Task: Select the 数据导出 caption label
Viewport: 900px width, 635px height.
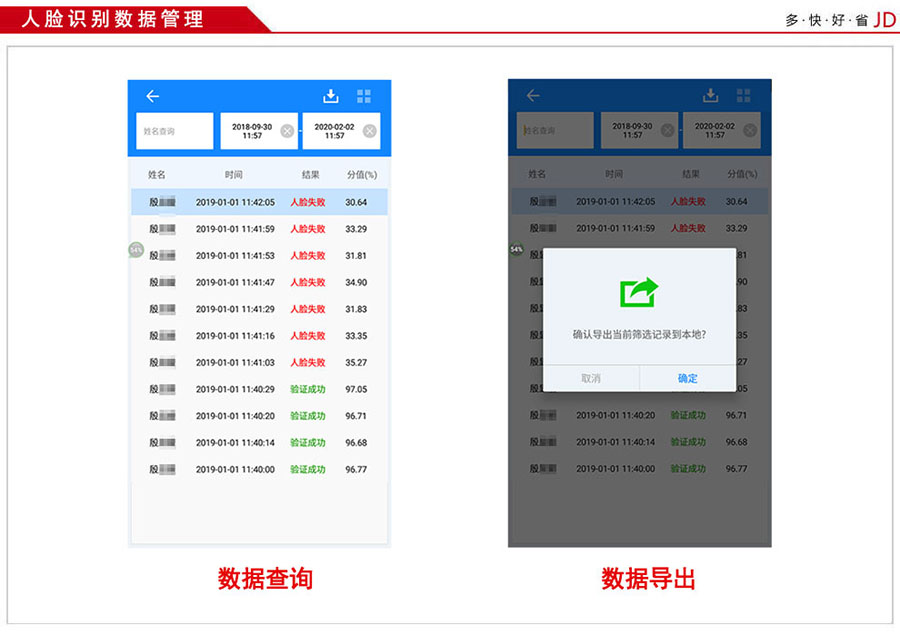Action: point(647,581)
